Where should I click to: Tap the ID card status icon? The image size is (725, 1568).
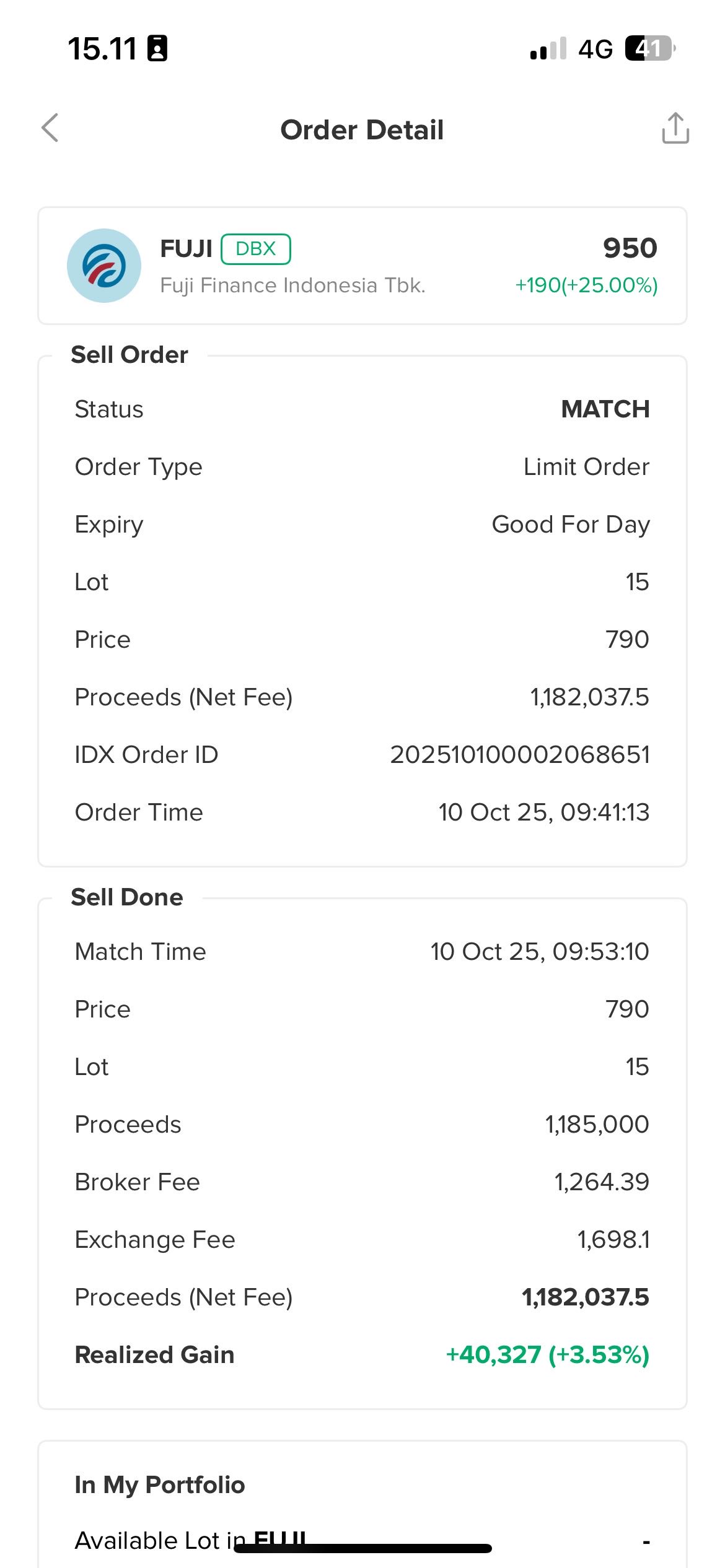[x=157, y=48]
